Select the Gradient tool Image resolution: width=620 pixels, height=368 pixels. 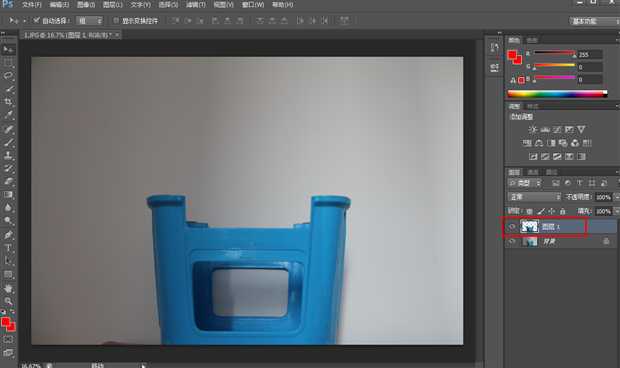8,194
